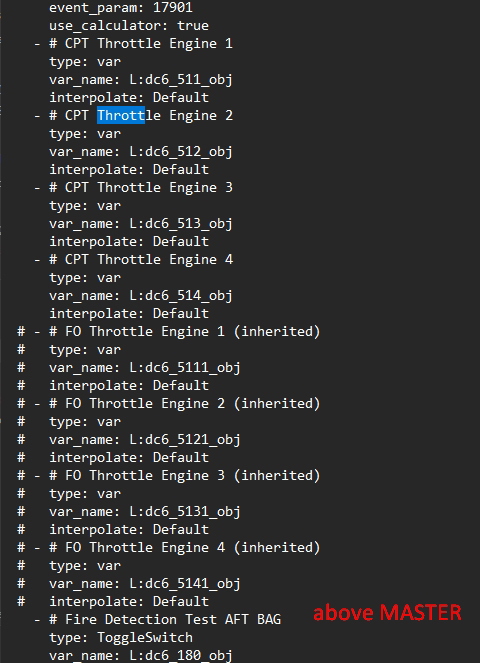Click var_name L:dc6_5121_obj text
The width and height of the screenshot is (480, 663).
(145, 440)
